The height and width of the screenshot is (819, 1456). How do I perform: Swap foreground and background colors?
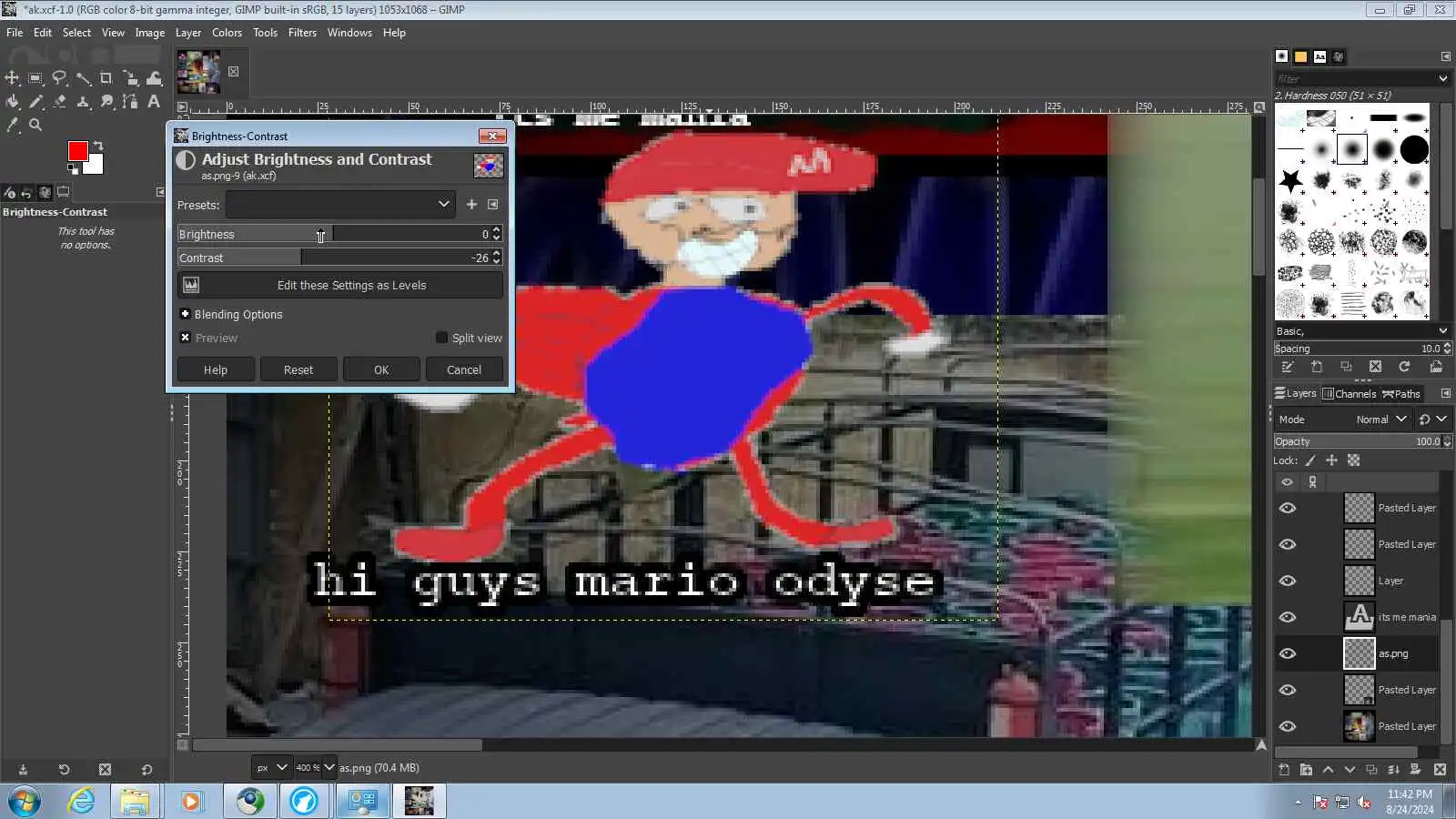coord(98,146)
